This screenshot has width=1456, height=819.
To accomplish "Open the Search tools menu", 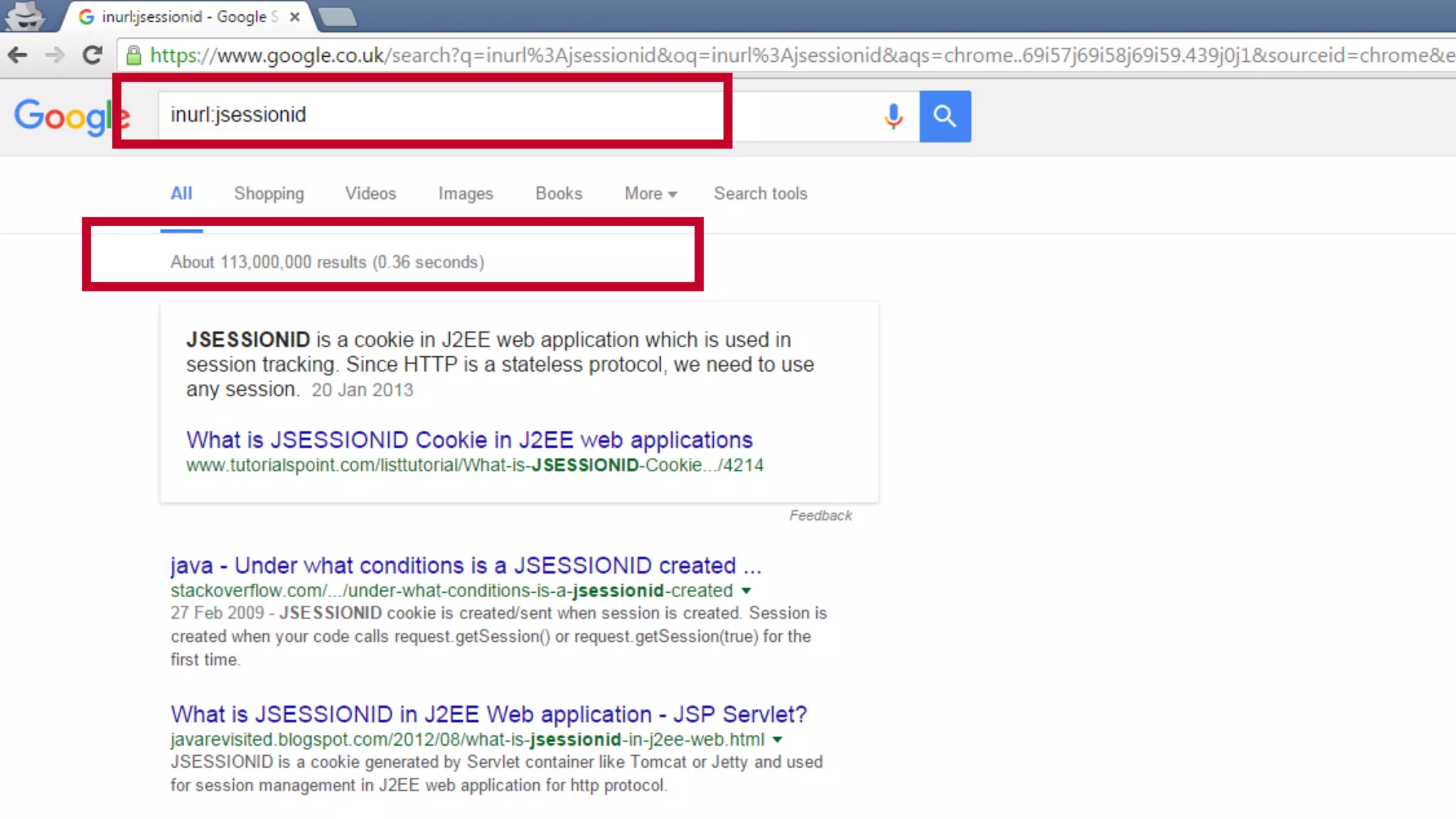I will point(760,193).
